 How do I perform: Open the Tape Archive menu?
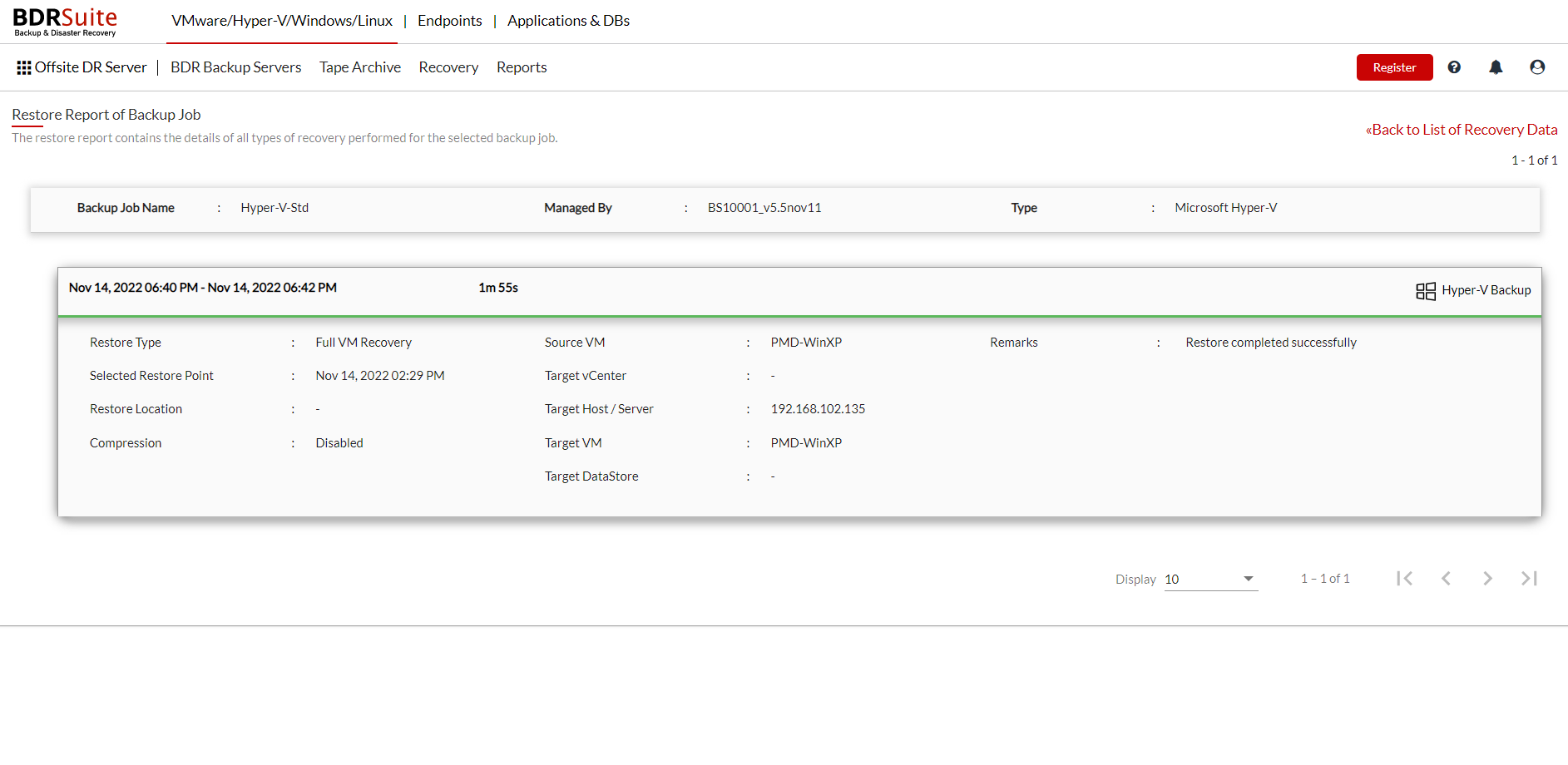[x=360, y=67]
